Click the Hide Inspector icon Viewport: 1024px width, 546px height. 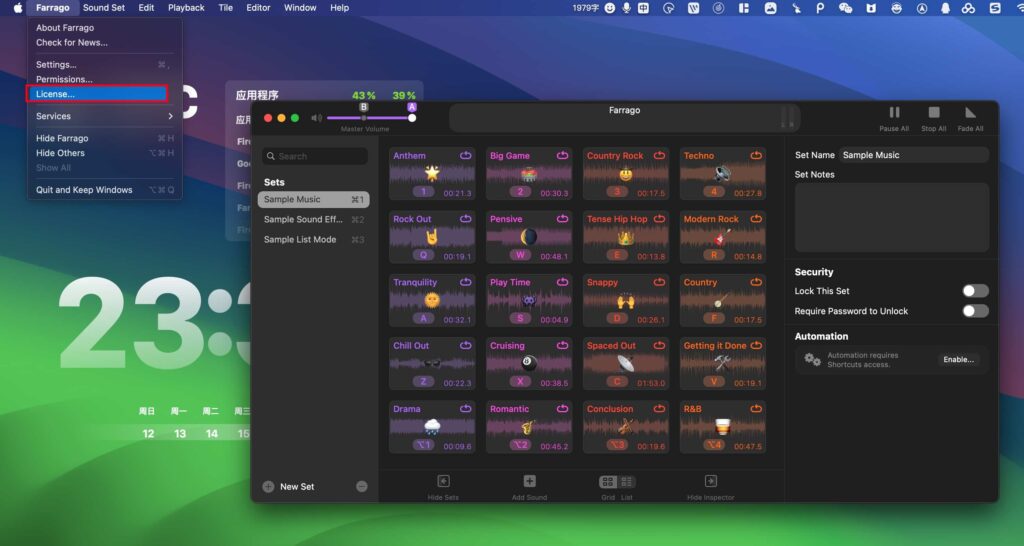[711, 481]
